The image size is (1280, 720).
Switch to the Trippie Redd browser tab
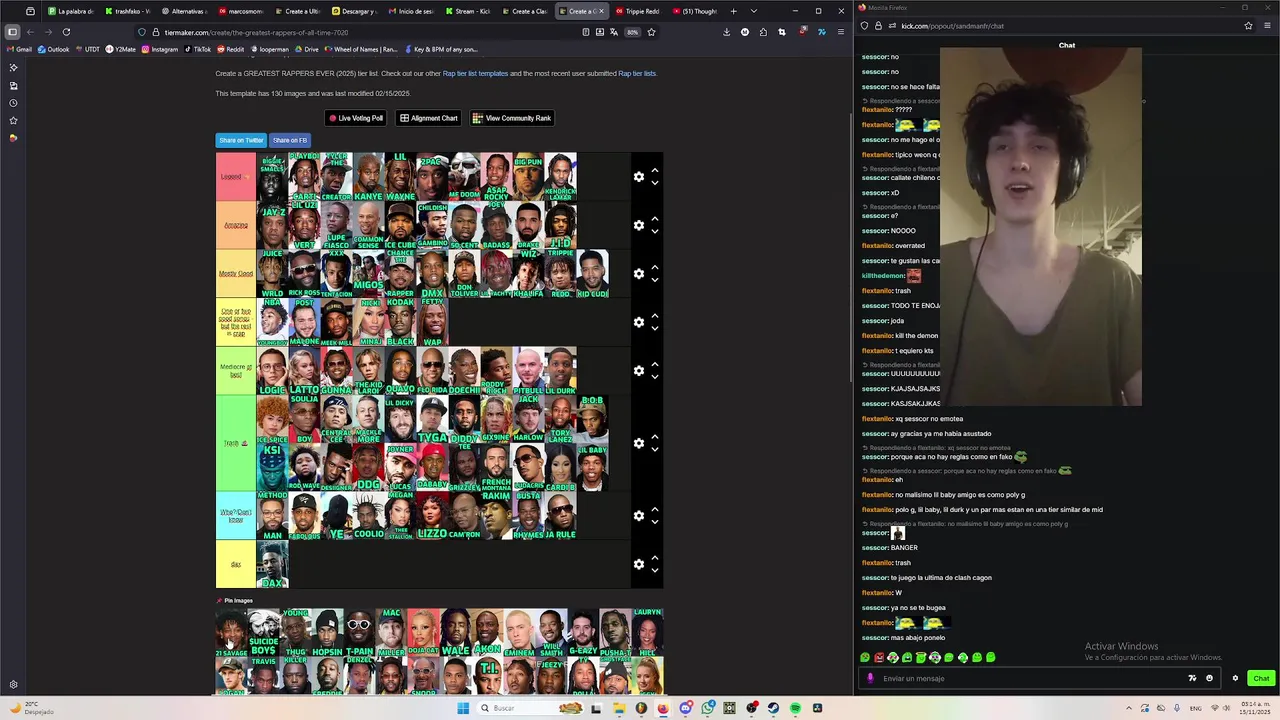(x=638, y=11)
